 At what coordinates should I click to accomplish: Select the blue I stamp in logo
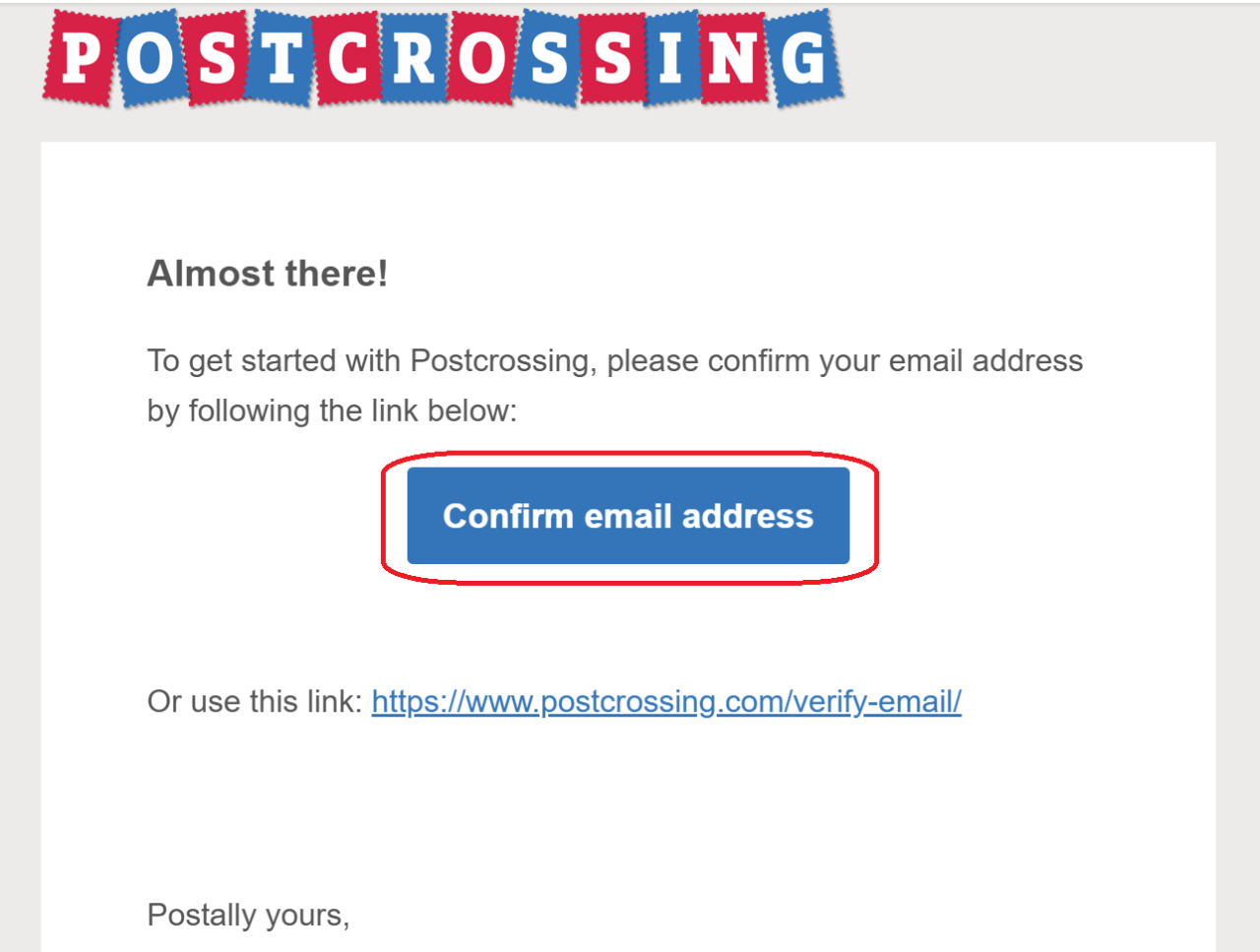click(x=671, y=58)
